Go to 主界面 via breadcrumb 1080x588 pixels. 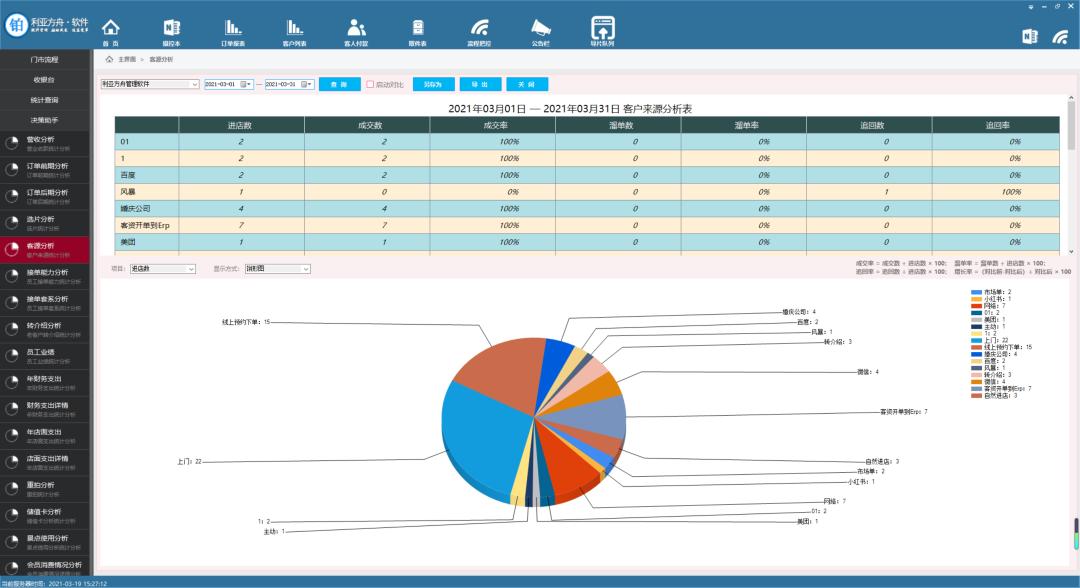click(x=127, y=59)
